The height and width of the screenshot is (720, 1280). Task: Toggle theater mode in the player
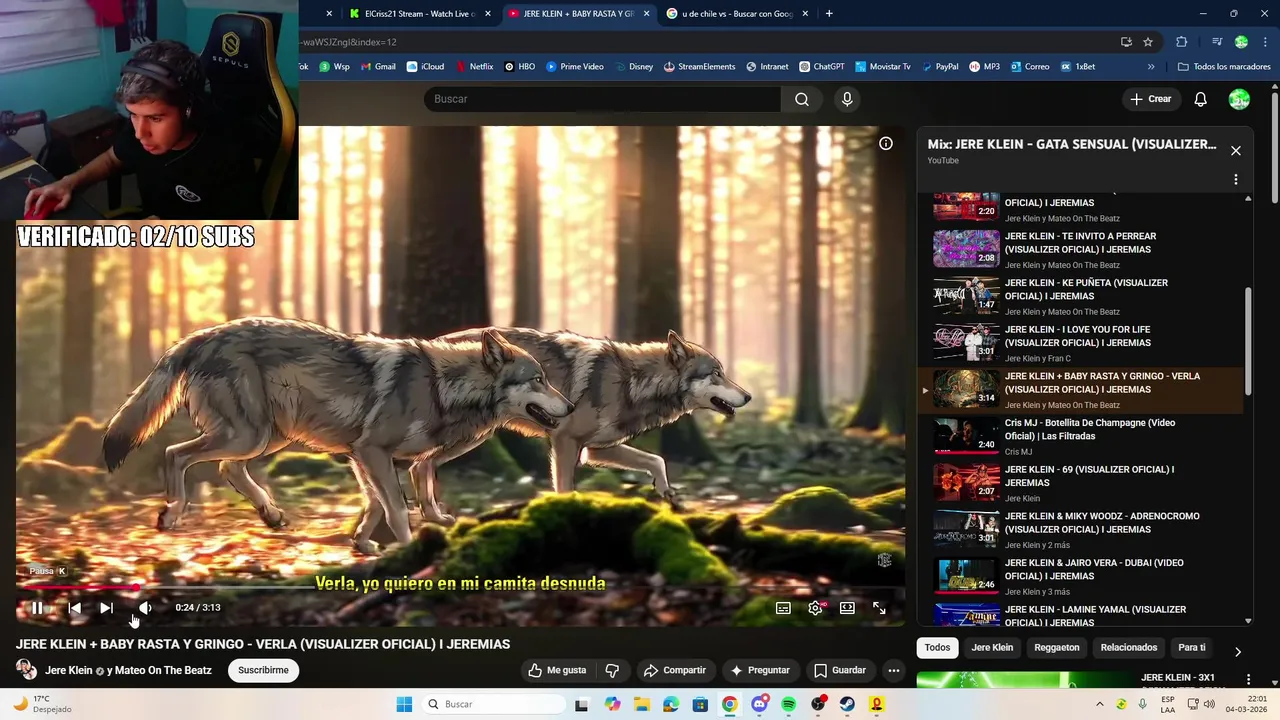click(x=847, y=608)
